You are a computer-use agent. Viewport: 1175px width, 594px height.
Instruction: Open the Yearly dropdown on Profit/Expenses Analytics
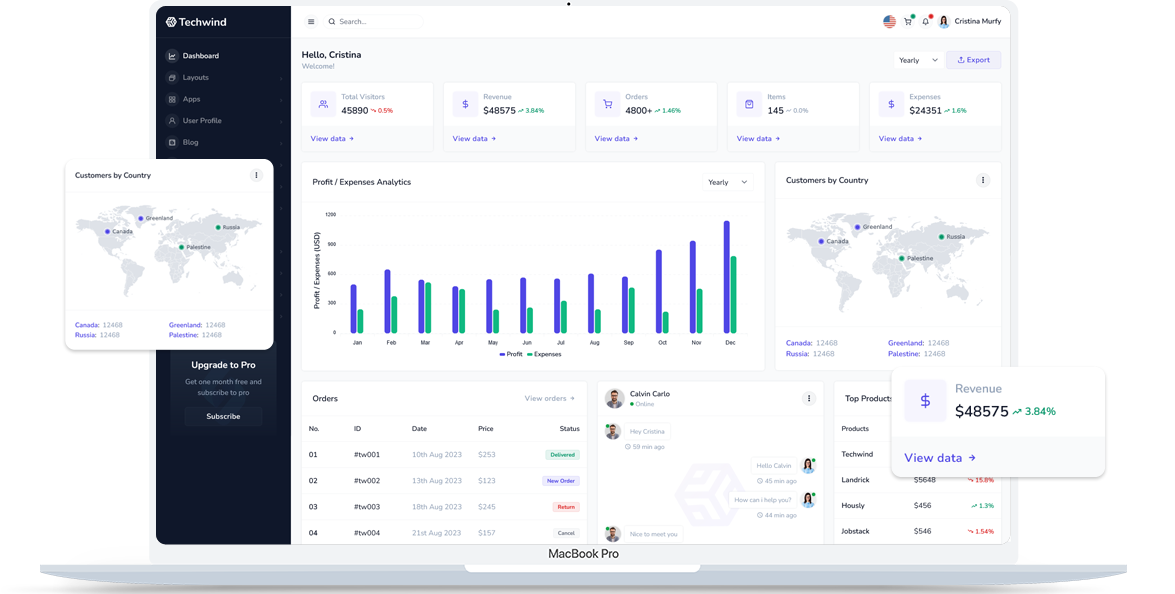[x=727, y=181]
